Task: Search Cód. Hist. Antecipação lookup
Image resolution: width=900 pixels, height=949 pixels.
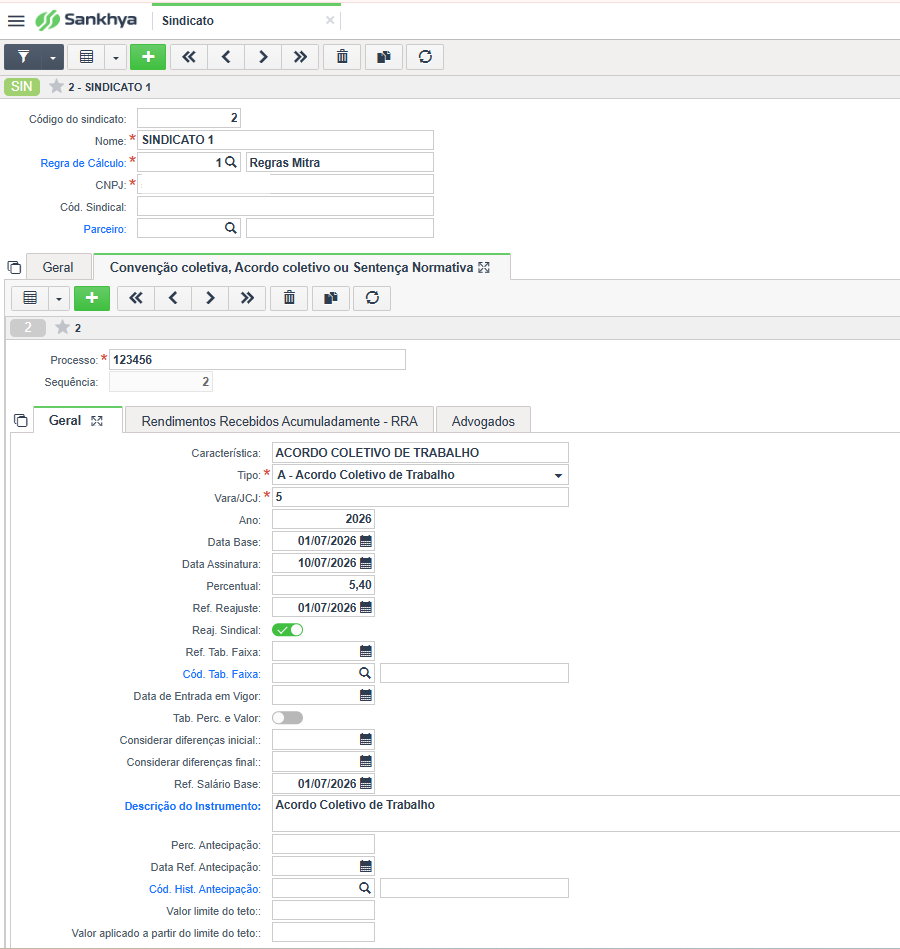Action: 364,888
